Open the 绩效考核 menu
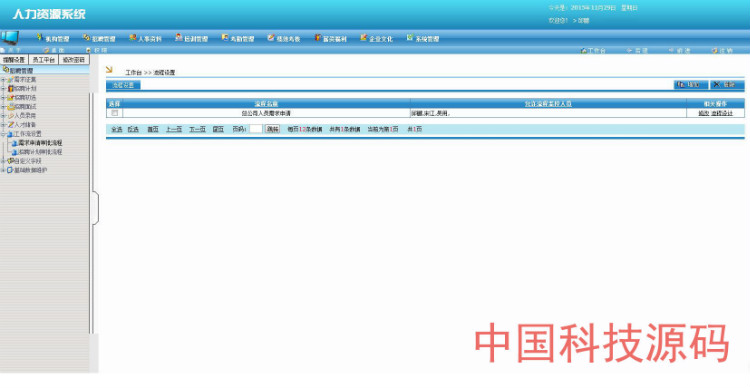 tap(284, 38)
